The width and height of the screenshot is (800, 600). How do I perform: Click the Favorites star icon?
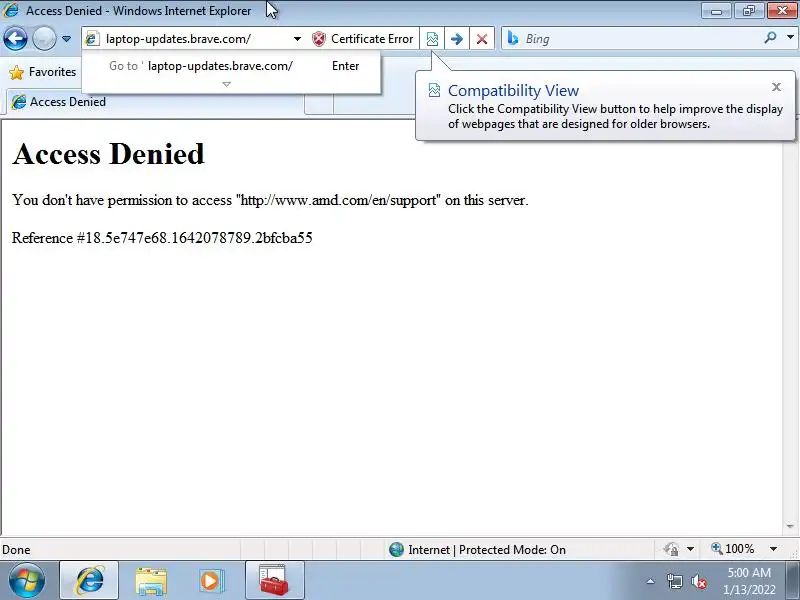pyautogui.click(x=16, y=72)
